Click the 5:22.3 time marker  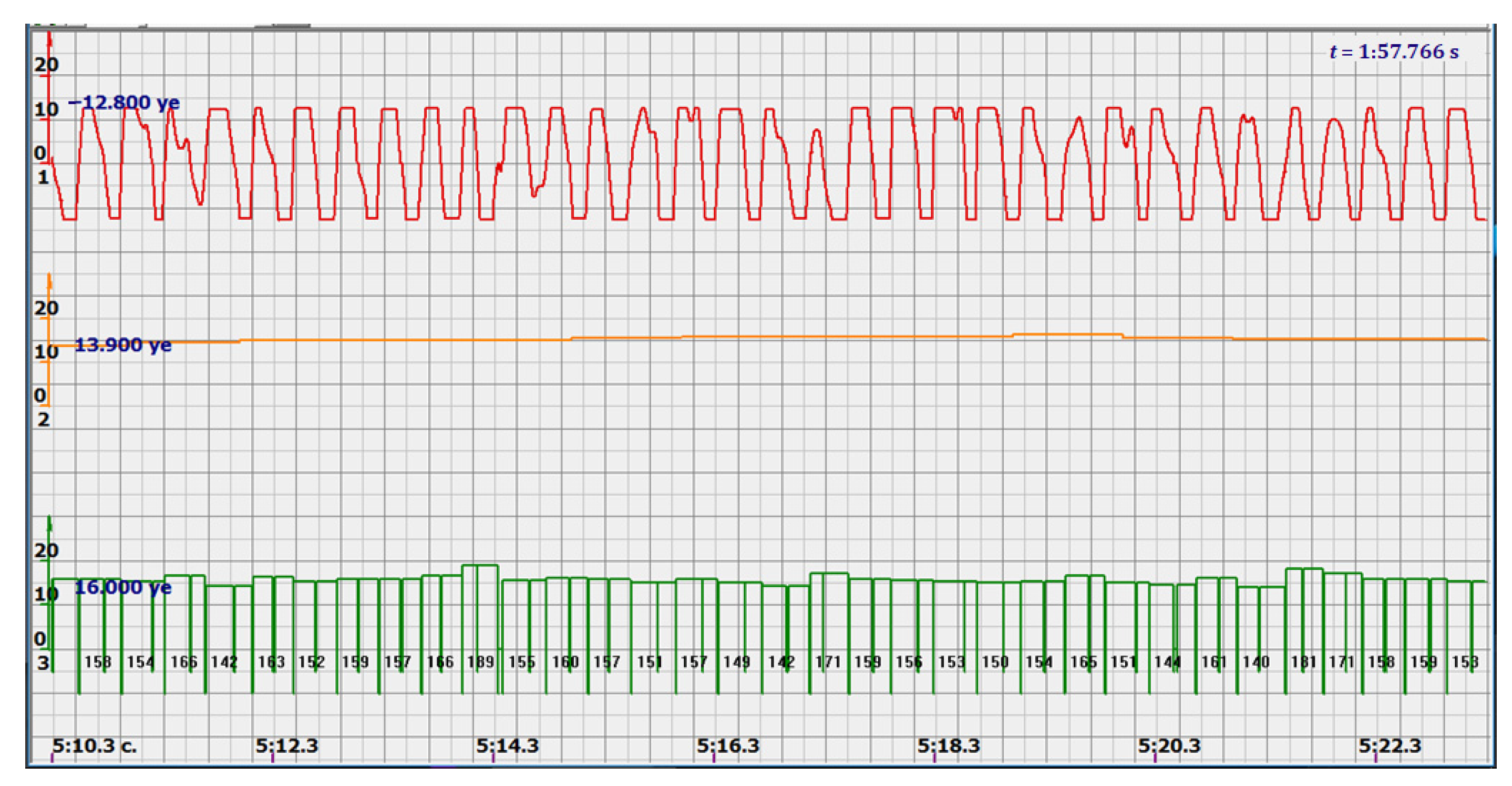click(1390, 746)
